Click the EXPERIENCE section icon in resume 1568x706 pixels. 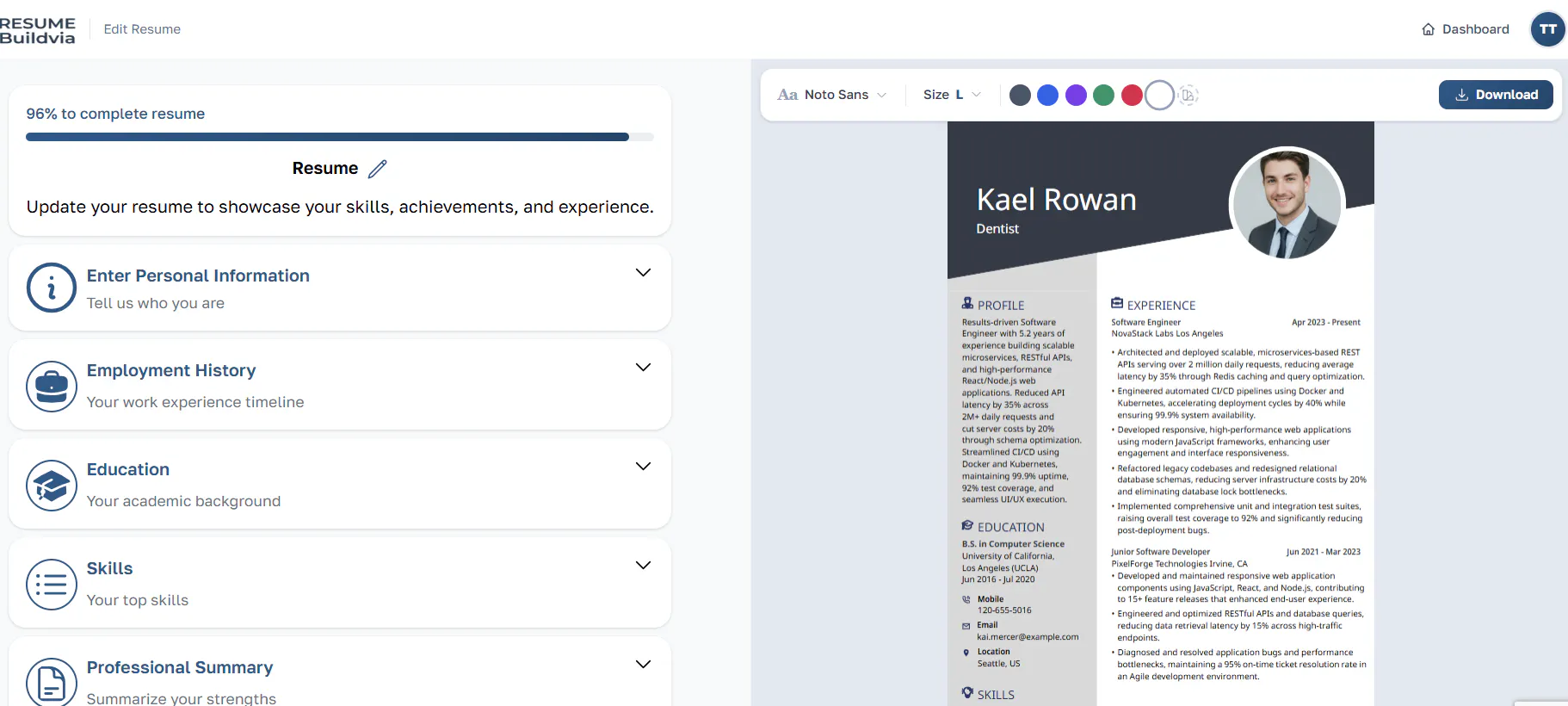click(x=1117, y=303)
